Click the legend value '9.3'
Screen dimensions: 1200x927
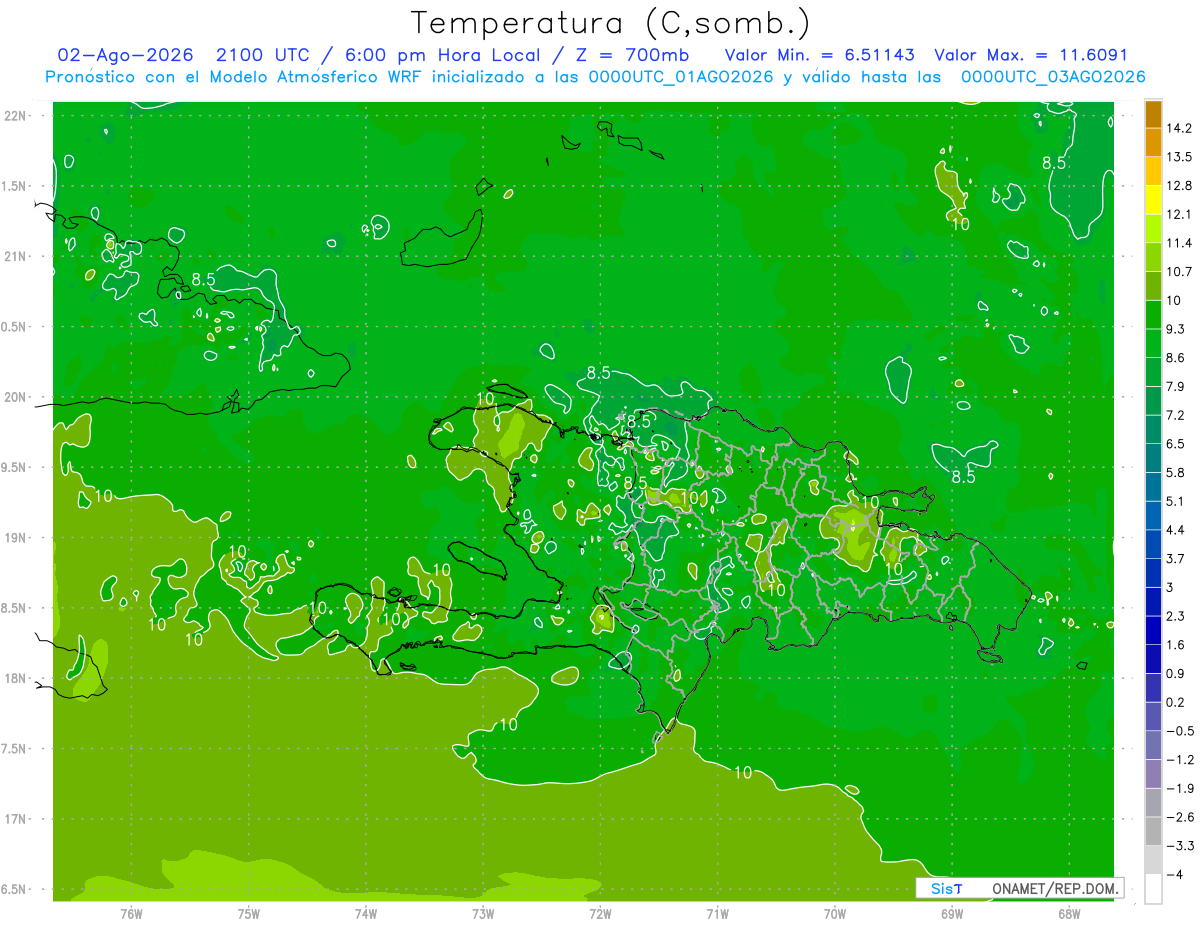coord(1176,329)
